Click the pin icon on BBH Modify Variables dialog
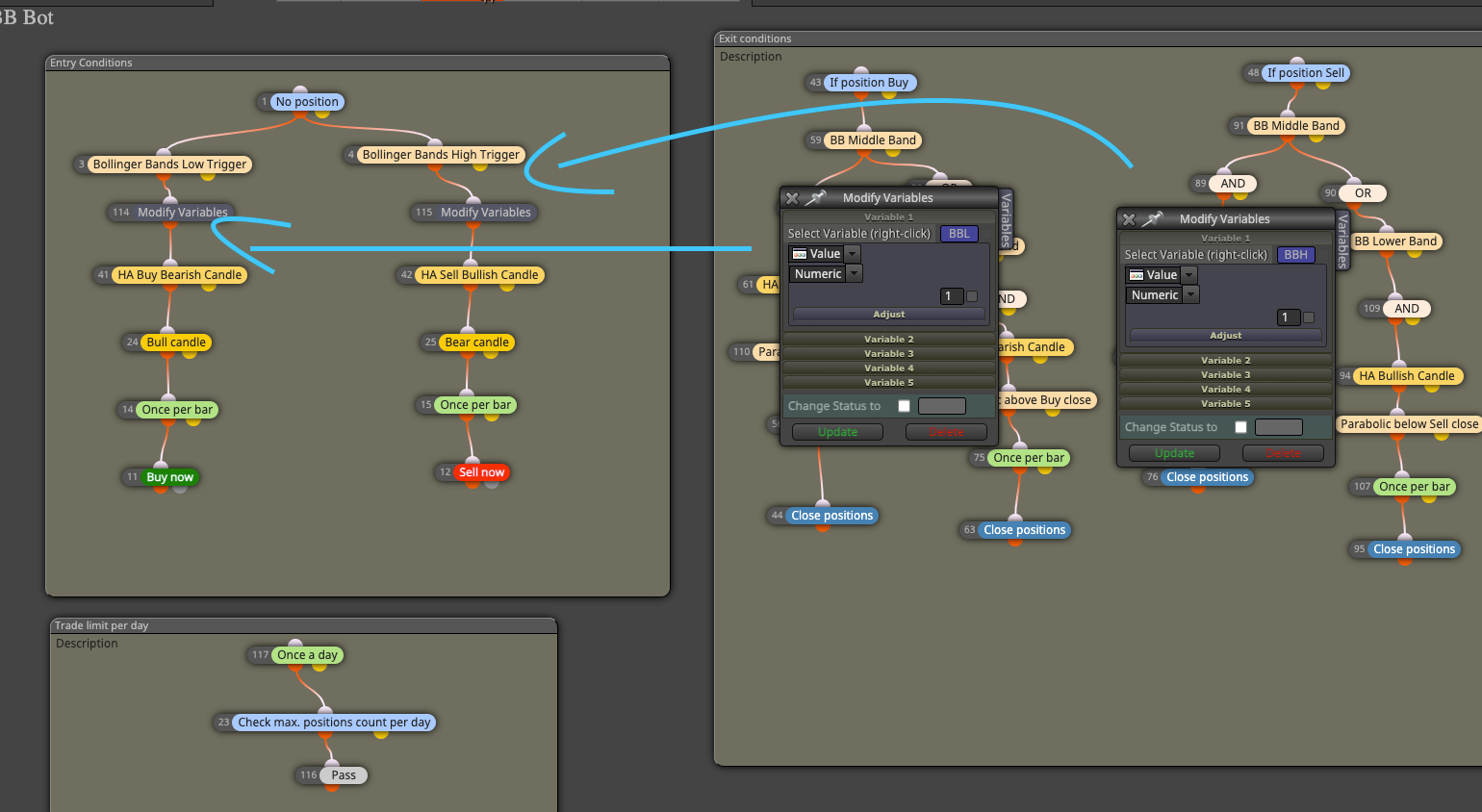The width and height of the screenshot is (1482, 812). (1153, 219)
